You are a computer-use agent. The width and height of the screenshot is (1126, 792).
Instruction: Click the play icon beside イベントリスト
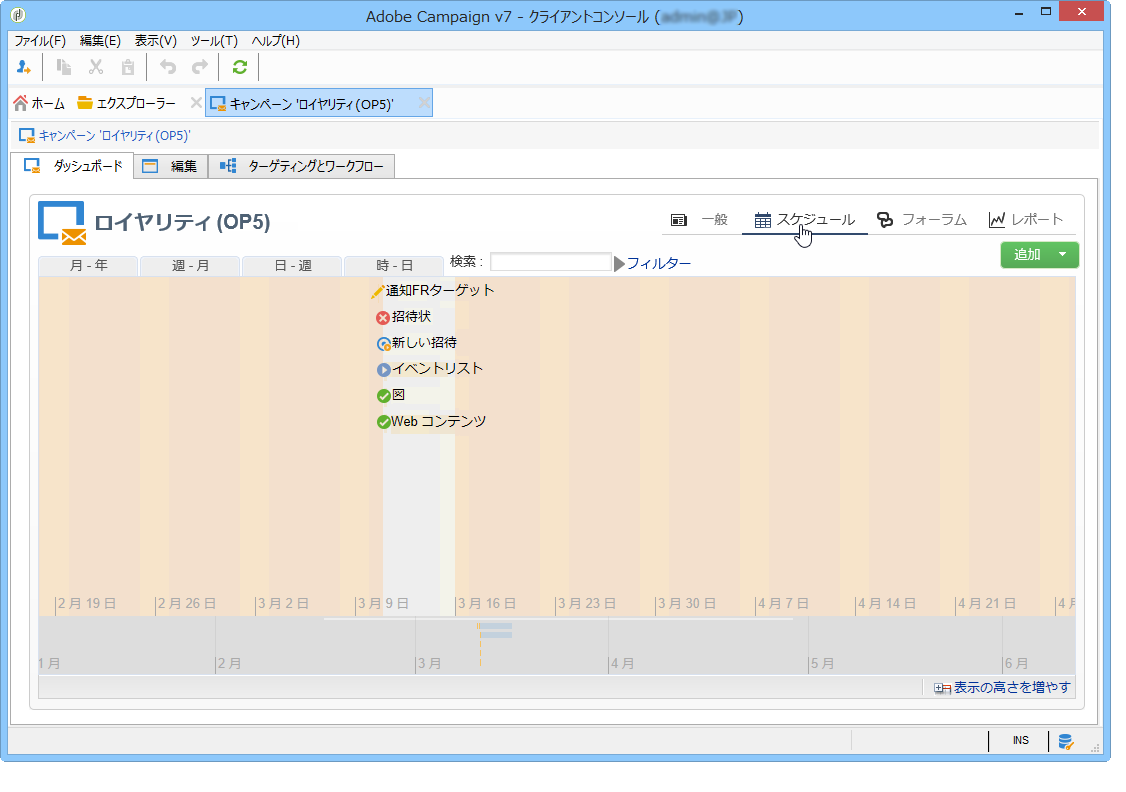pos(383,370)
